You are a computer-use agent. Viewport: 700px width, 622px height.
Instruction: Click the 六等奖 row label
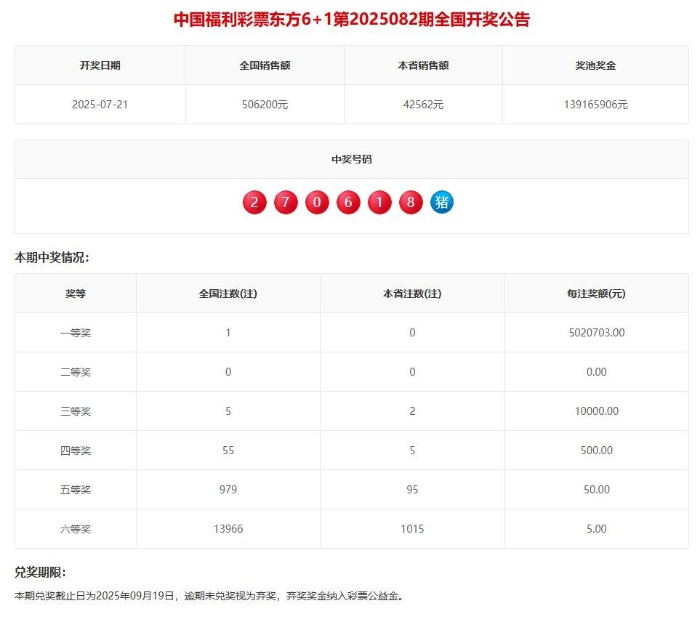[x=75, y=529]
